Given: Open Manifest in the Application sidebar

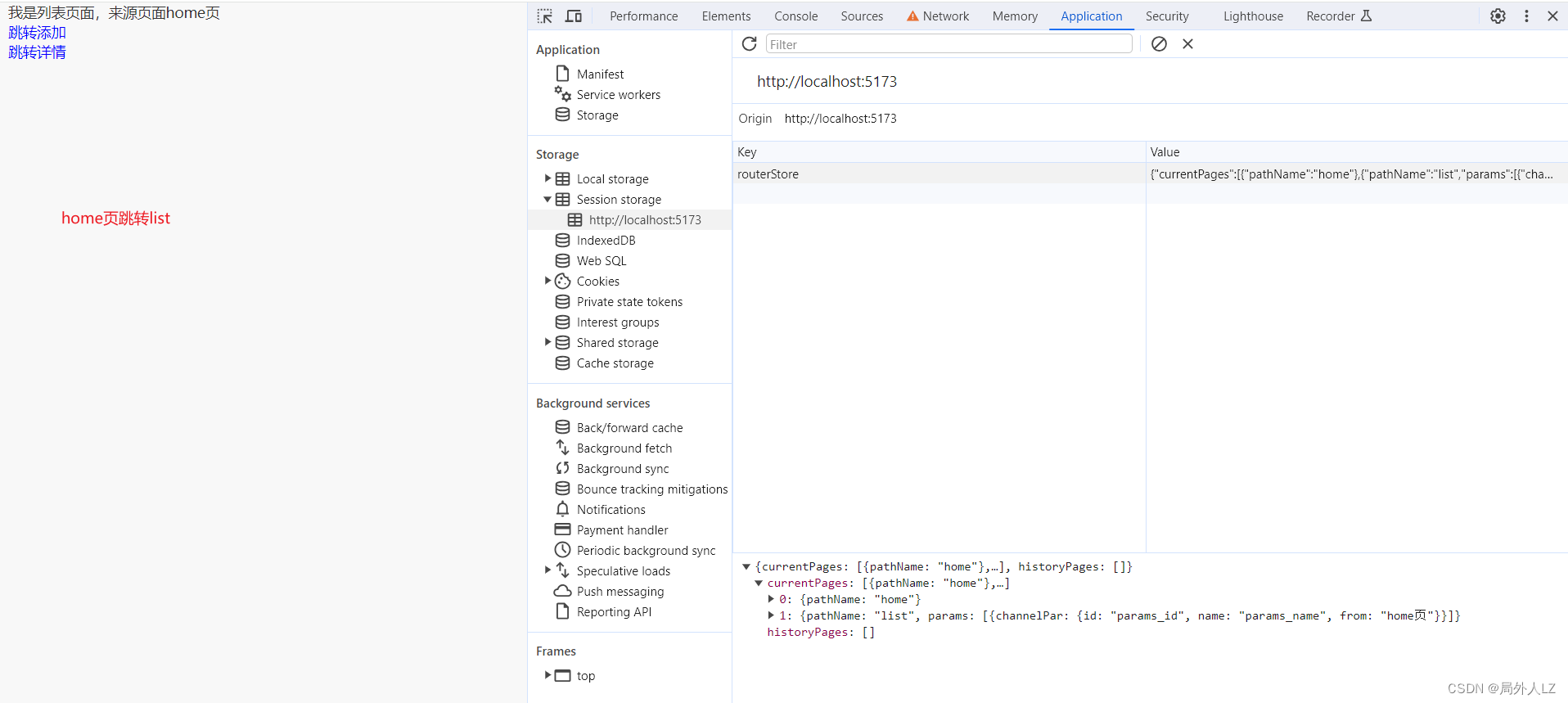Looking at the screenshot, I should pyautogui.click(x=600, y=74).
